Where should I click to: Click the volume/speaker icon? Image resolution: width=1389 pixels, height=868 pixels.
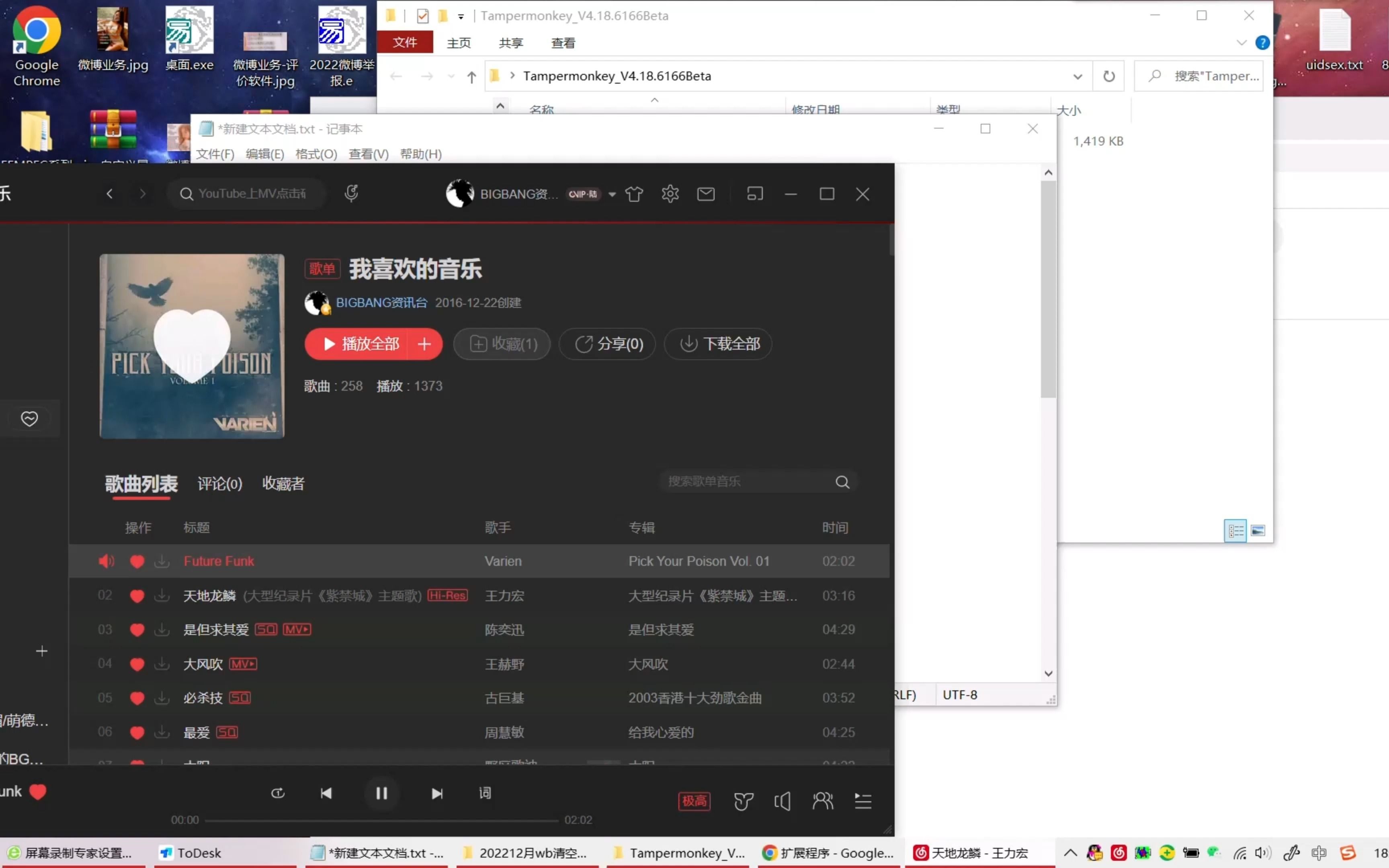tap(782, 800)
